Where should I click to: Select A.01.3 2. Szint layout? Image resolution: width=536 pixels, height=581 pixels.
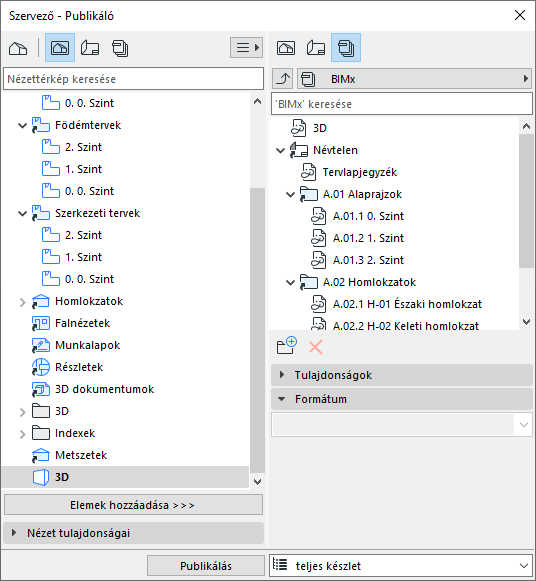pyautogui.click(x=368, y=260)
